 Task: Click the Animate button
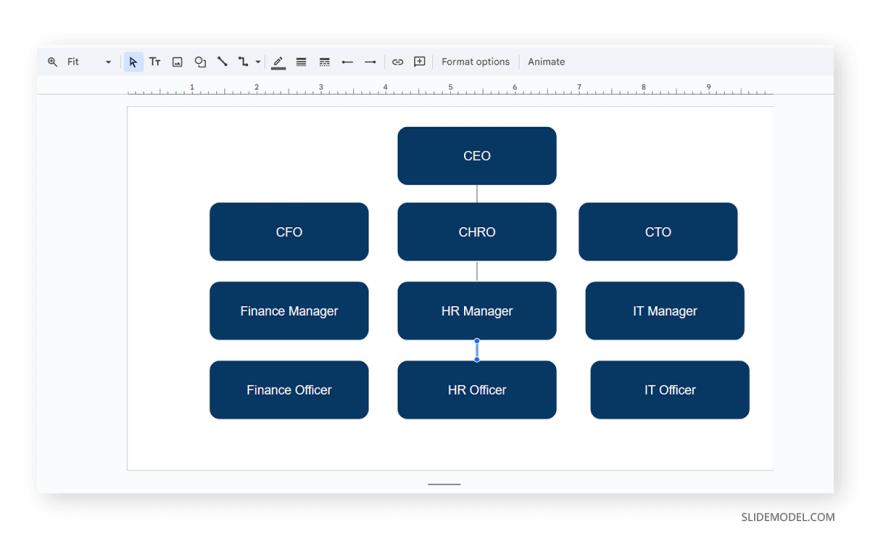(546, 62)
